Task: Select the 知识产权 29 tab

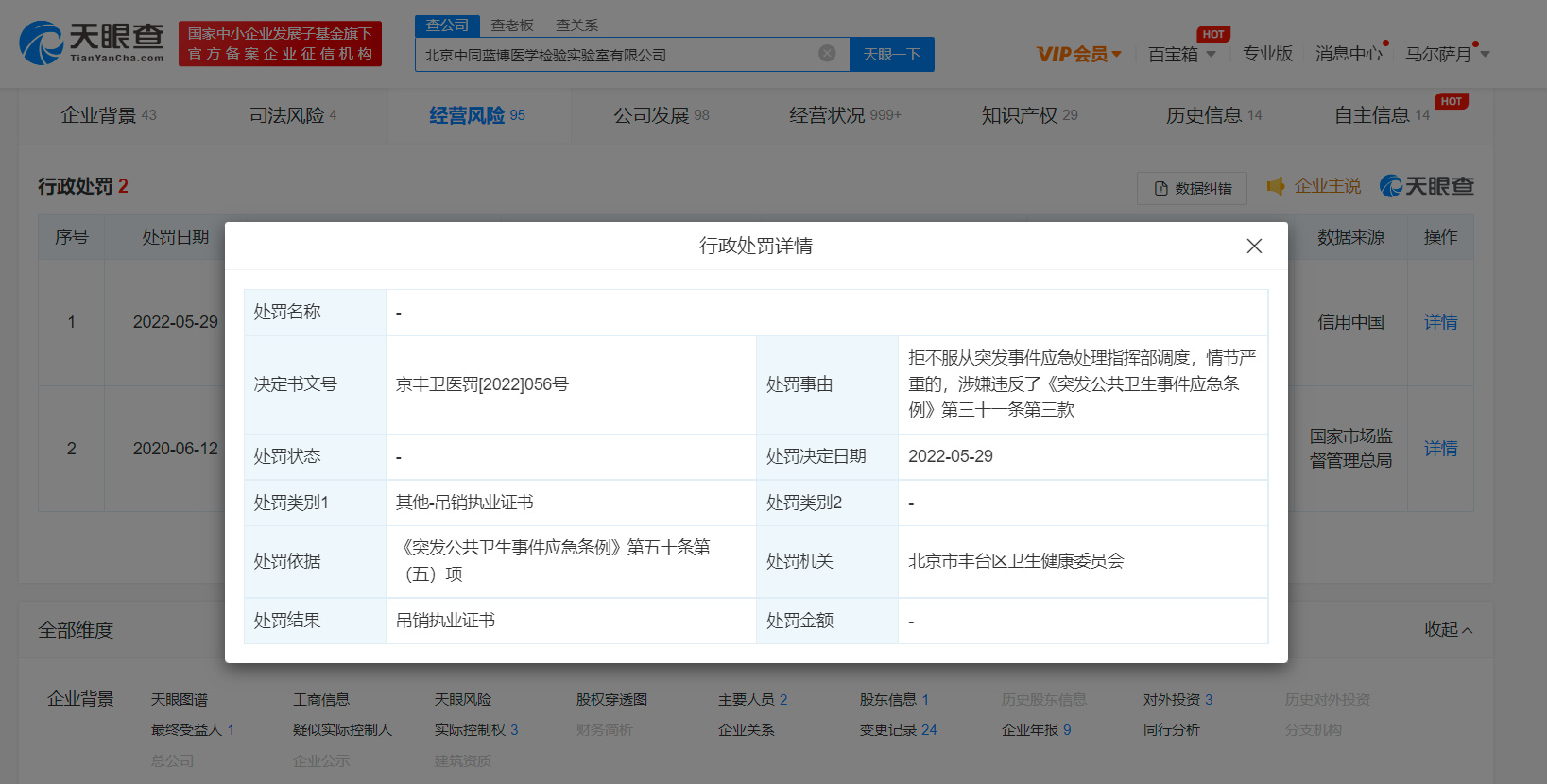Action: pos(1029,115)
